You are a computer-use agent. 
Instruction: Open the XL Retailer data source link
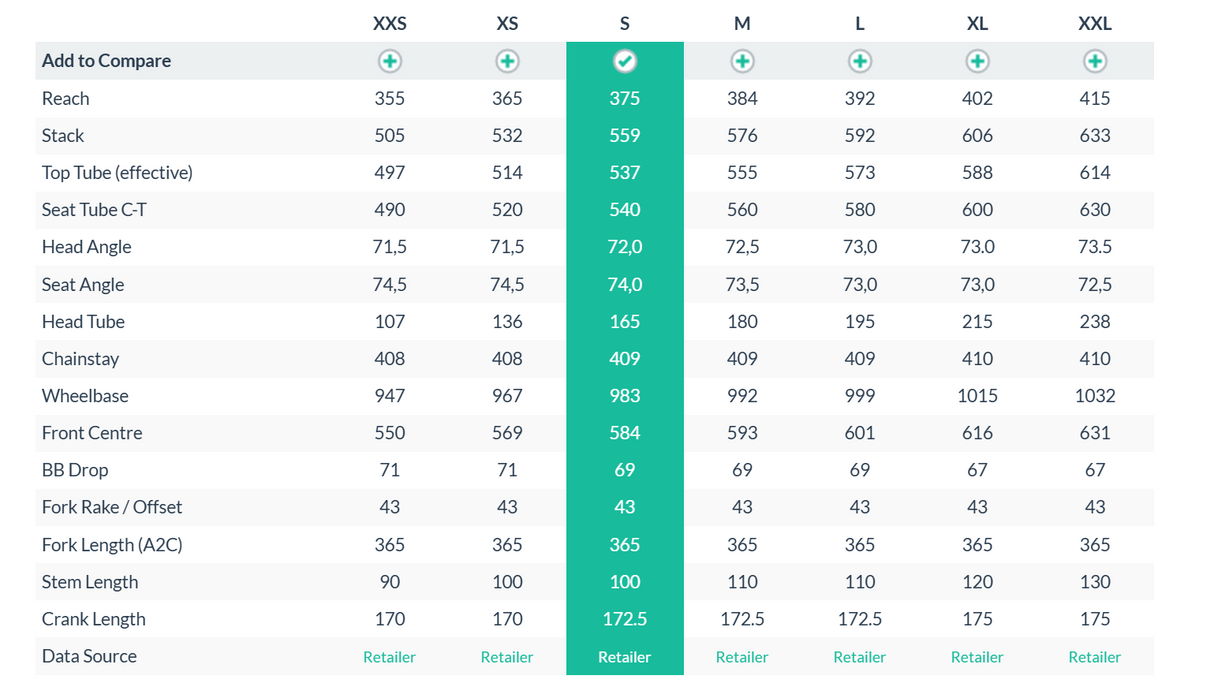[977, 657]
